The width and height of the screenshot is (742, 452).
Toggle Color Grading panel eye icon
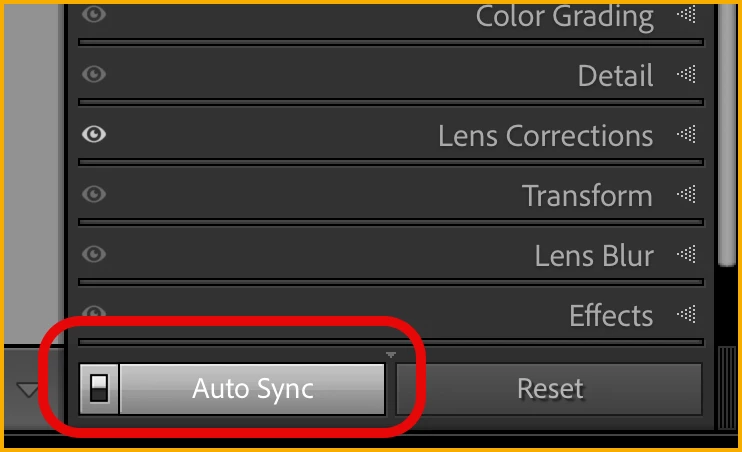tap(94, 14)
